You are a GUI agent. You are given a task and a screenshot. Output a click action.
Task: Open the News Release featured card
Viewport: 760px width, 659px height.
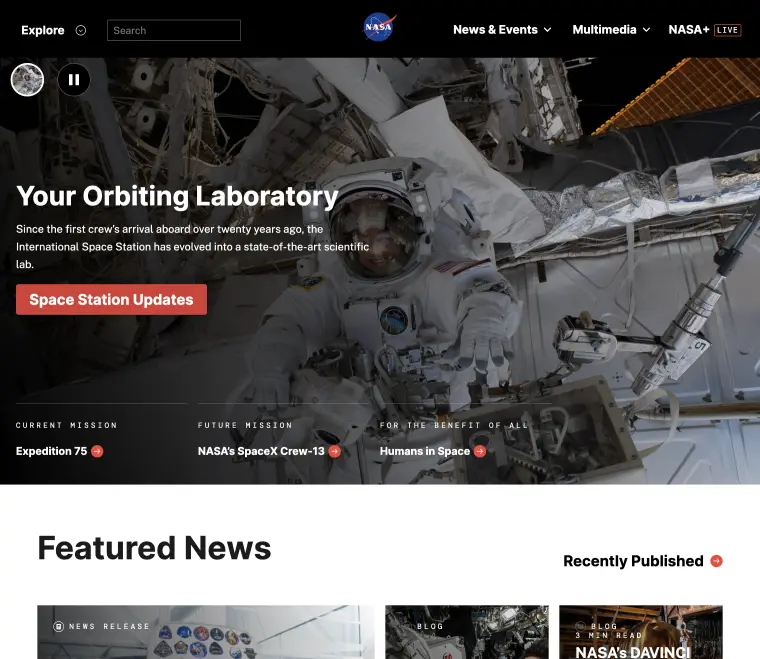(x=206, y=632)
